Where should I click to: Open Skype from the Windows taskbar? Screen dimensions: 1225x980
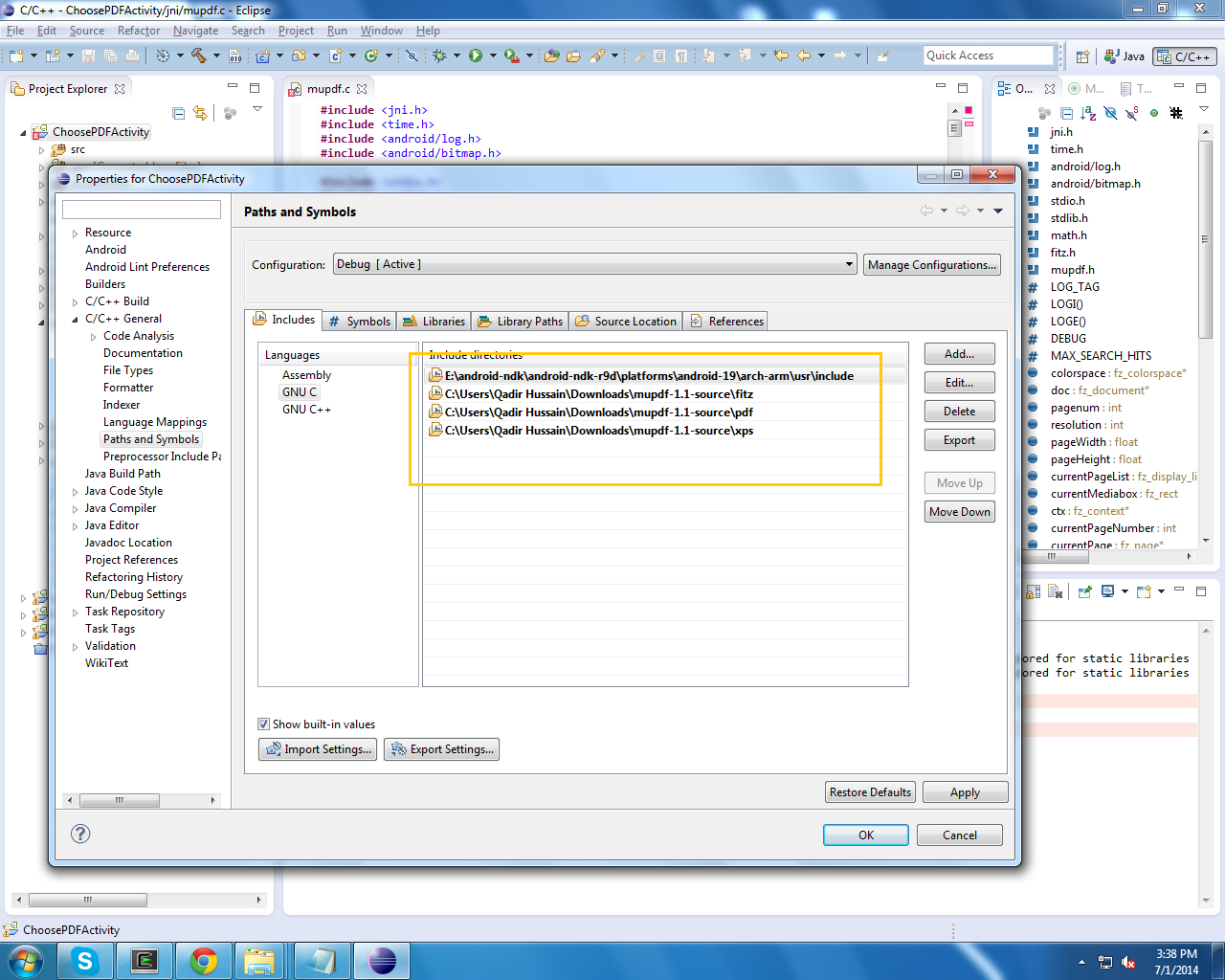[x=85, y=960]
